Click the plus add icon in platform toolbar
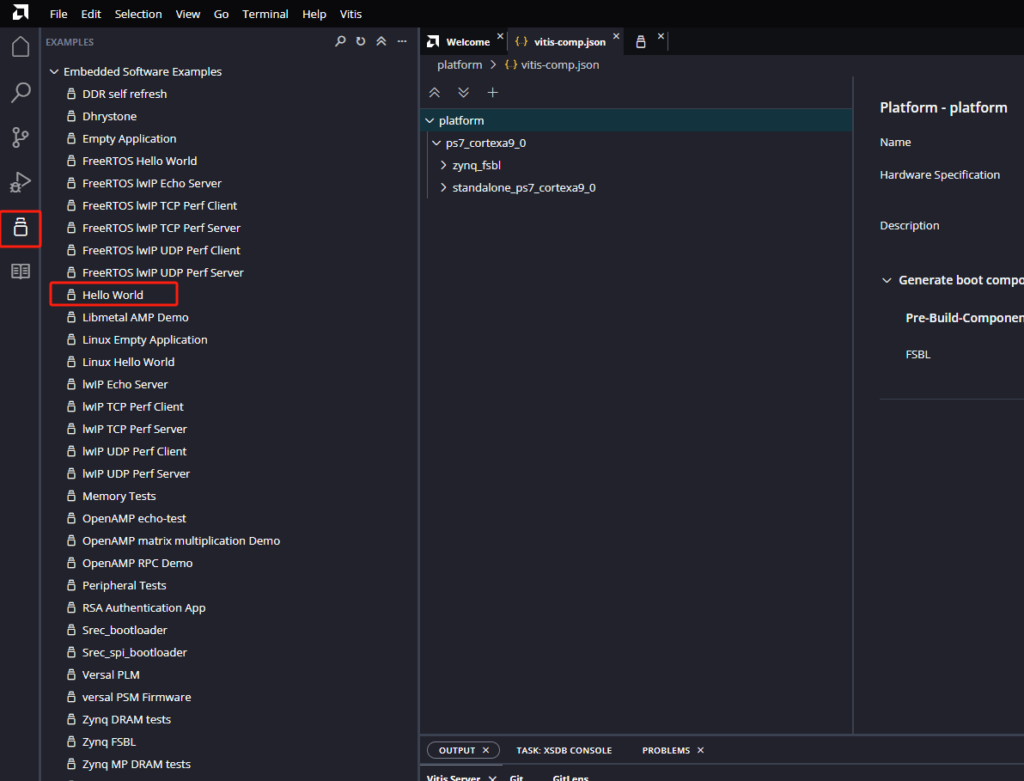 coord(493,93)
